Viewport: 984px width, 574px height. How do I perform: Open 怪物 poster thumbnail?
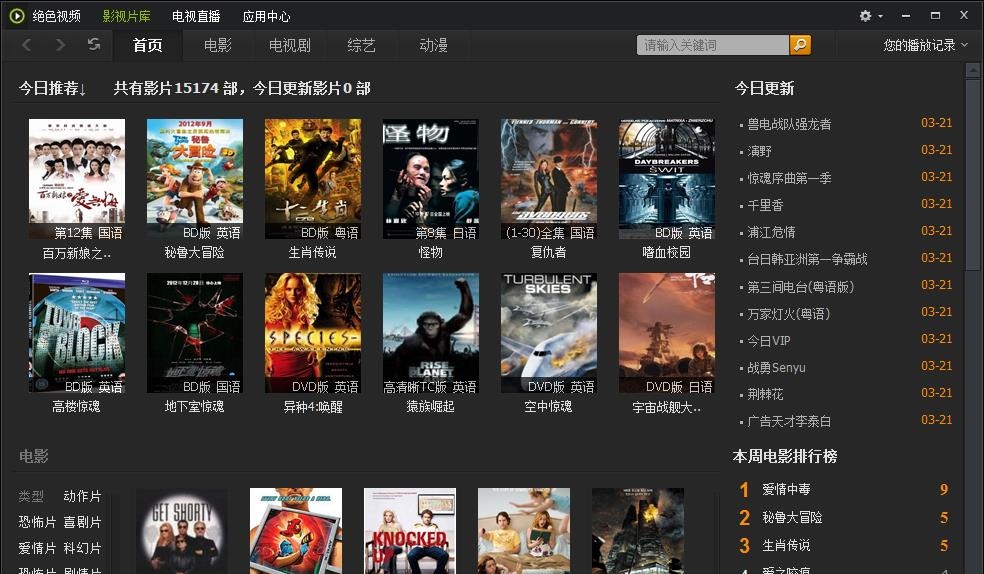pos(430,179)
